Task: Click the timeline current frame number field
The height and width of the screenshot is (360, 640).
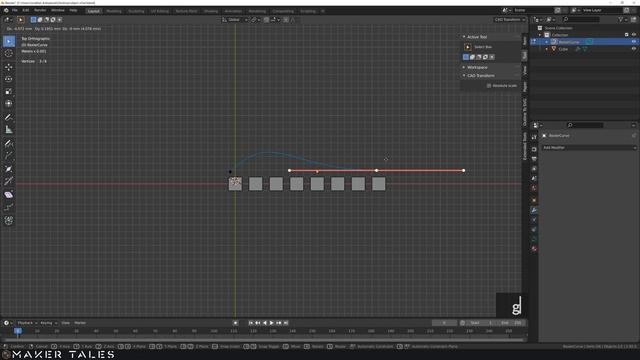Action: click(444, 323)
